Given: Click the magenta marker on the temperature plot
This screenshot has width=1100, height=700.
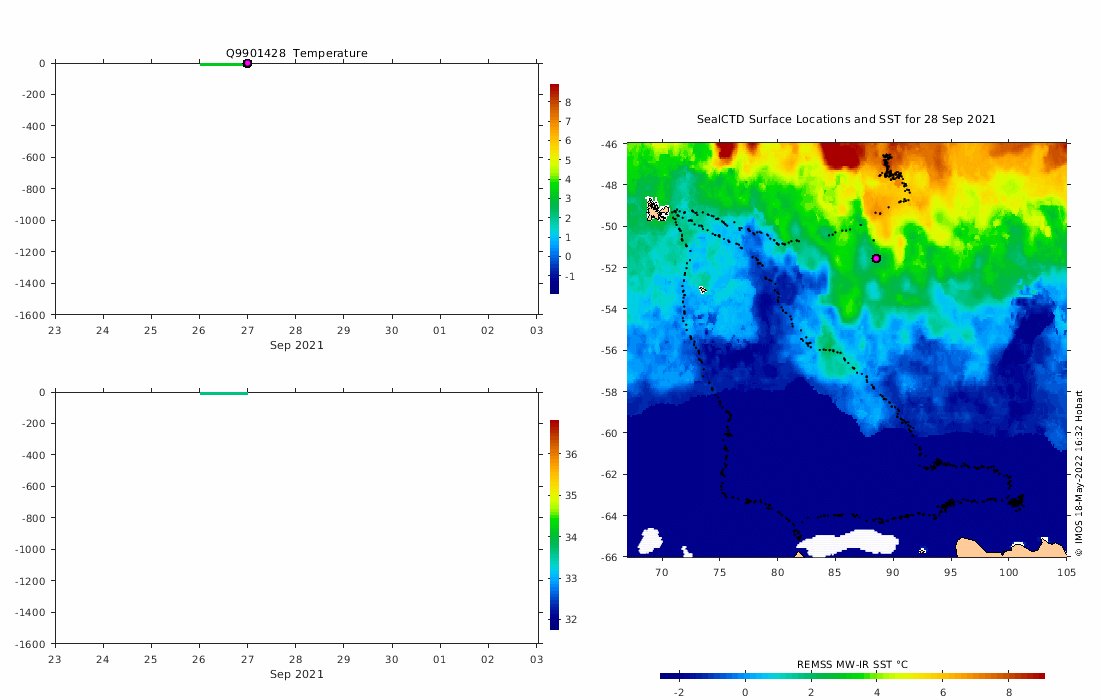Looking at the screenshot, I should tap(247, 64).
